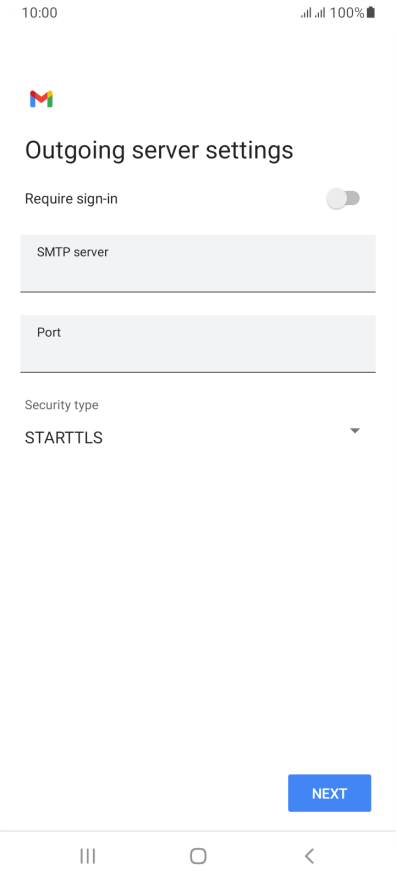Tap the second signal strength icon
Image resolution: width=396 pixels, height=880 pixels.
[320, 12]
